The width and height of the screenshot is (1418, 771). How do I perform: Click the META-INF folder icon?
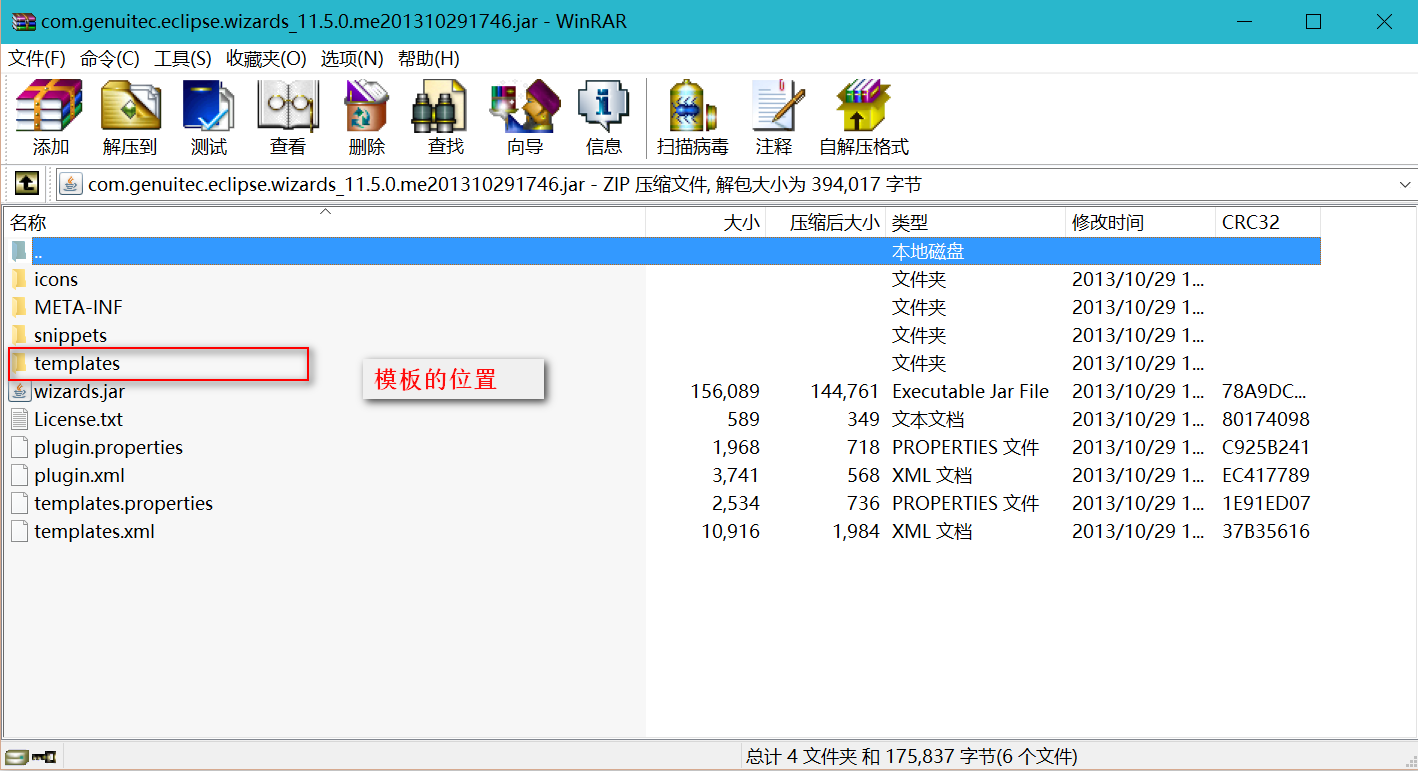pyautogui.click(x=19, y=307)
